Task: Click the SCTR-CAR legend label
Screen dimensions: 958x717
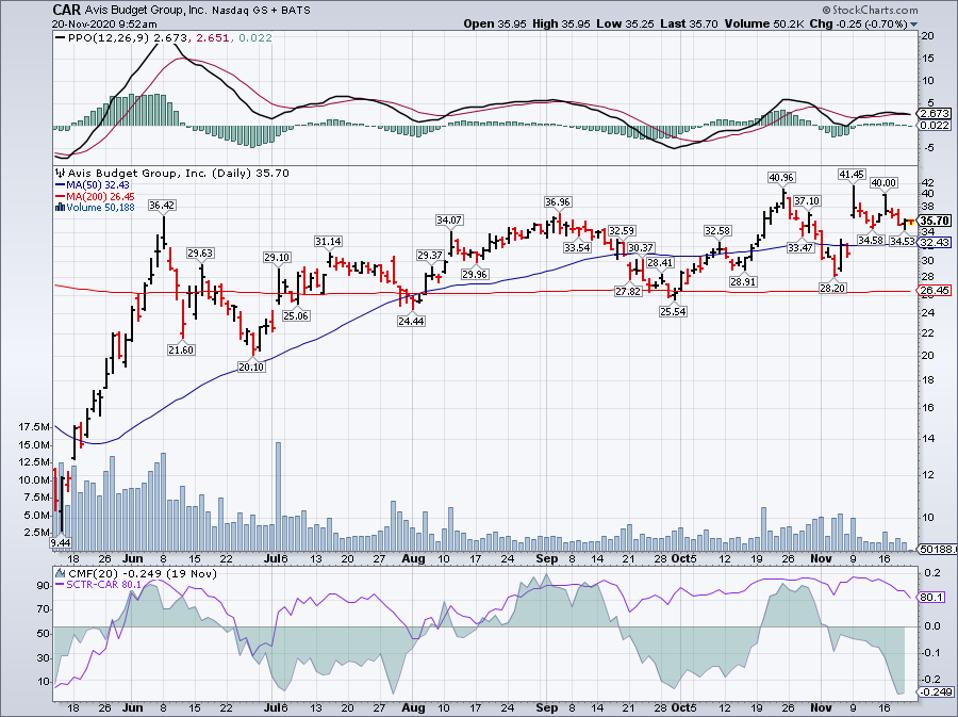Action: point(93,585)
